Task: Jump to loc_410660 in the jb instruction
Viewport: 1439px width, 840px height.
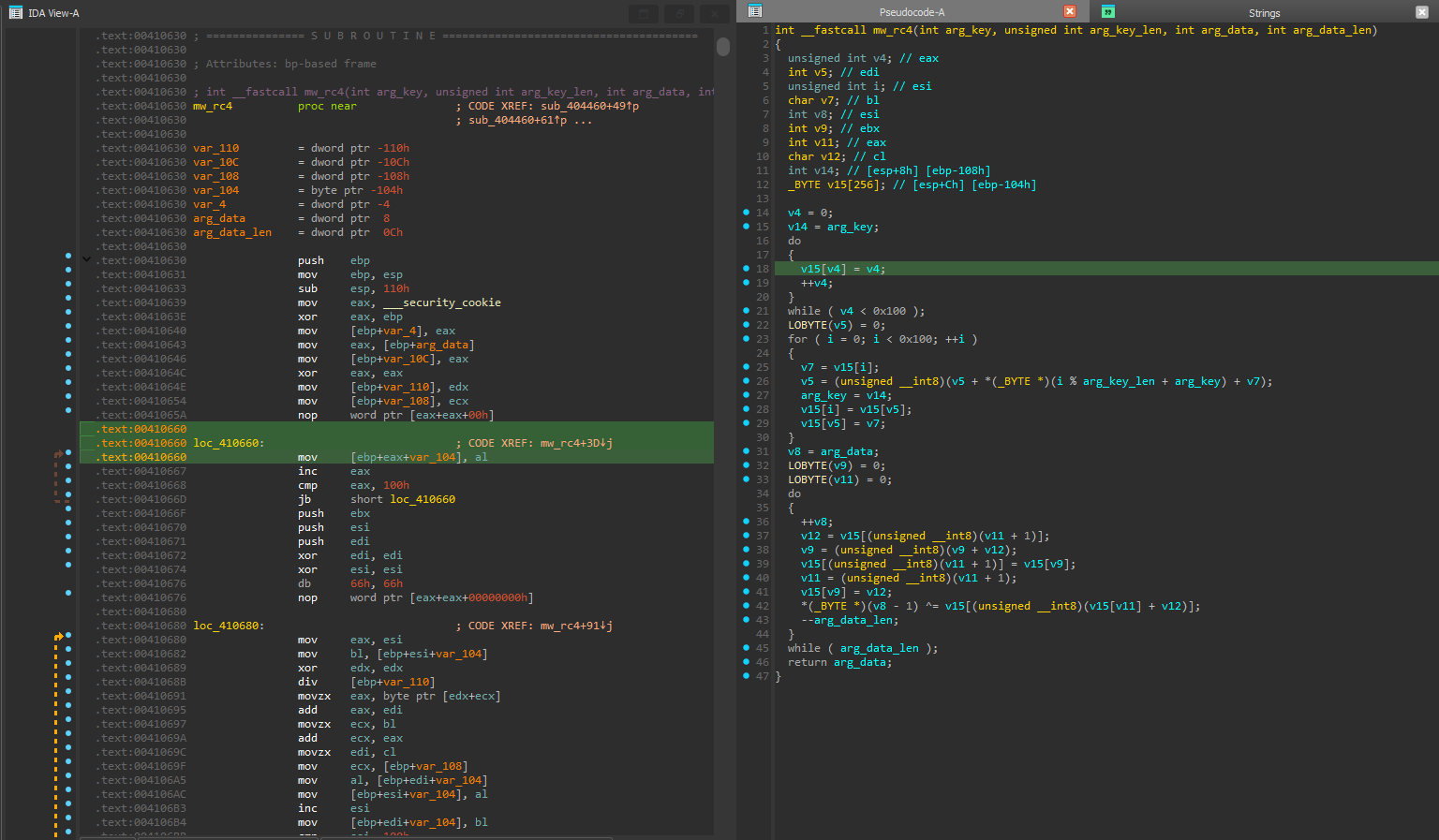Action: 422,499
